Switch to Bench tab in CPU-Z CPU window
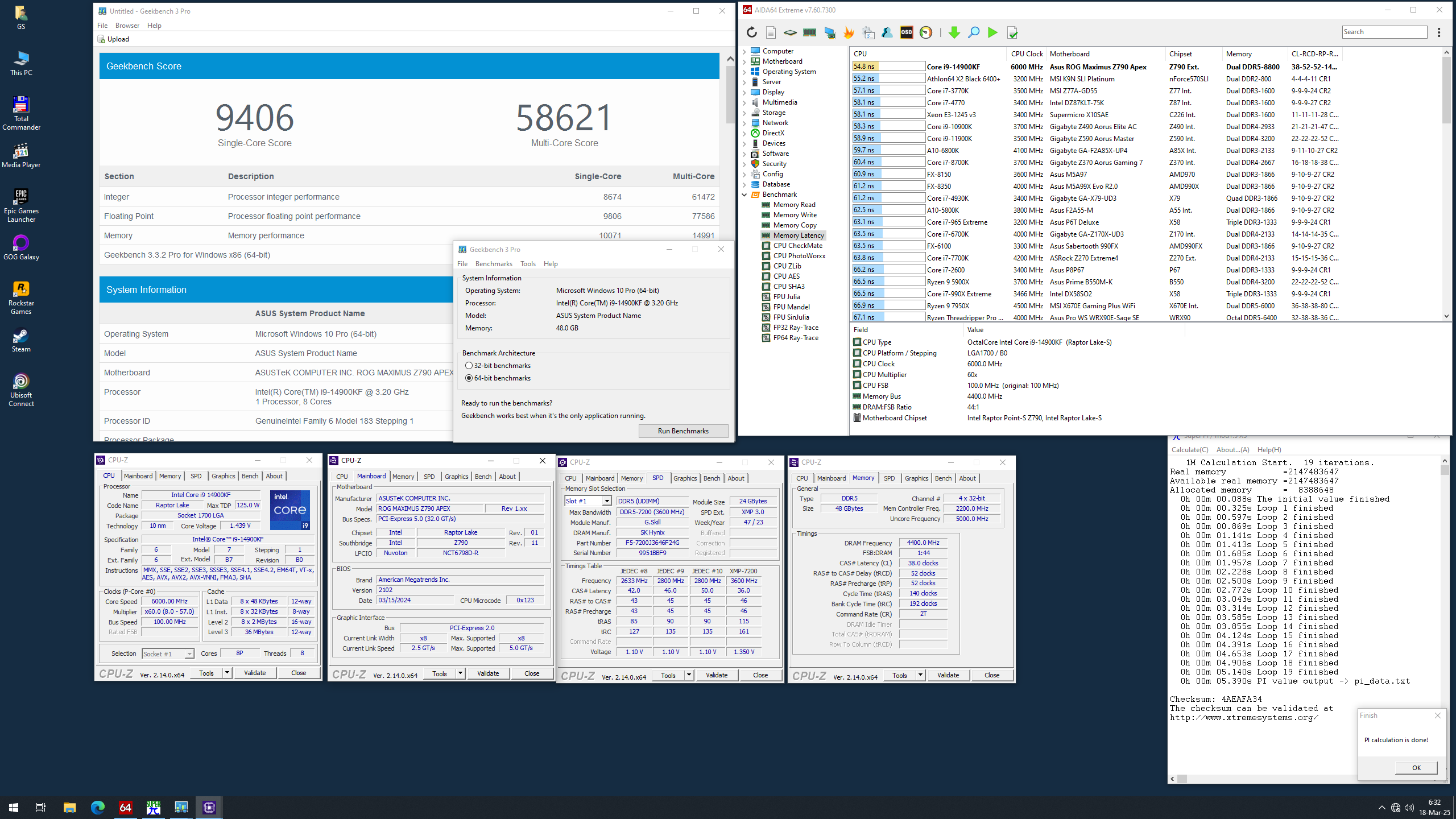This screenshot has width=1456, height=819. (x=250, y=476)
